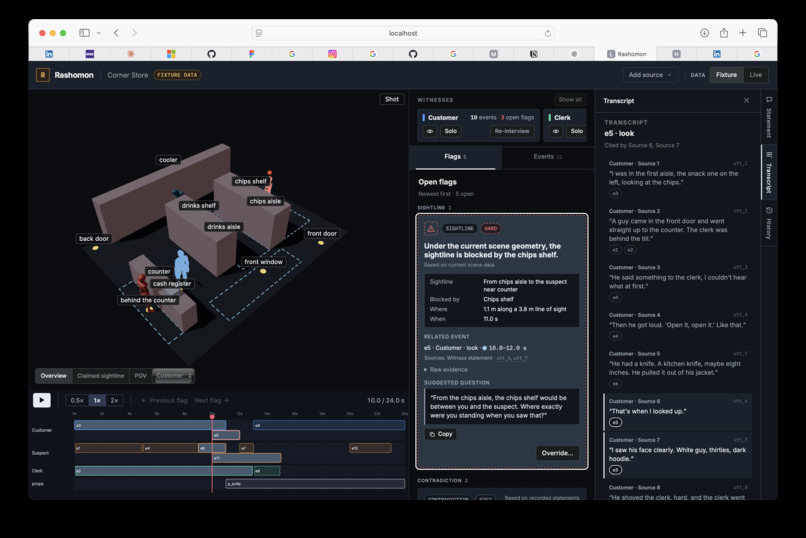The image size is (806, 538).
Task: Click the Override... button
Action: point(557,453)
